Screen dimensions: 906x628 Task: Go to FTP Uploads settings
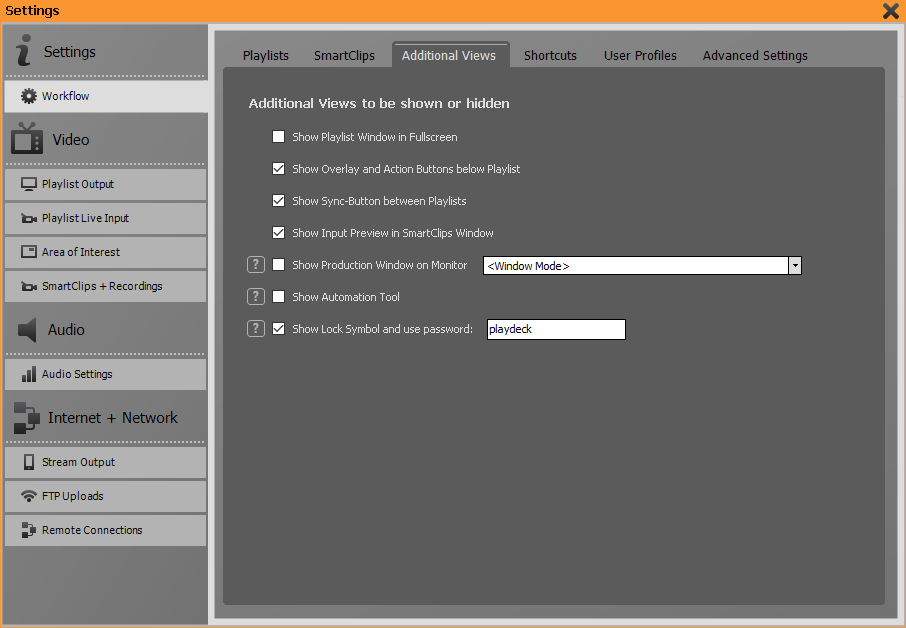106,496
